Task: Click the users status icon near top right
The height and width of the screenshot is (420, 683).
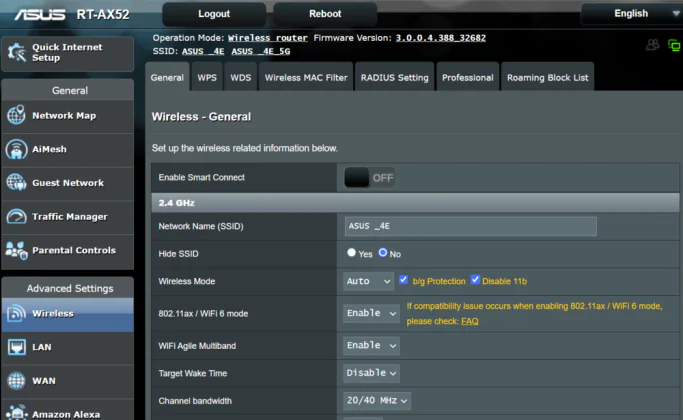Action: pos(652,44)
